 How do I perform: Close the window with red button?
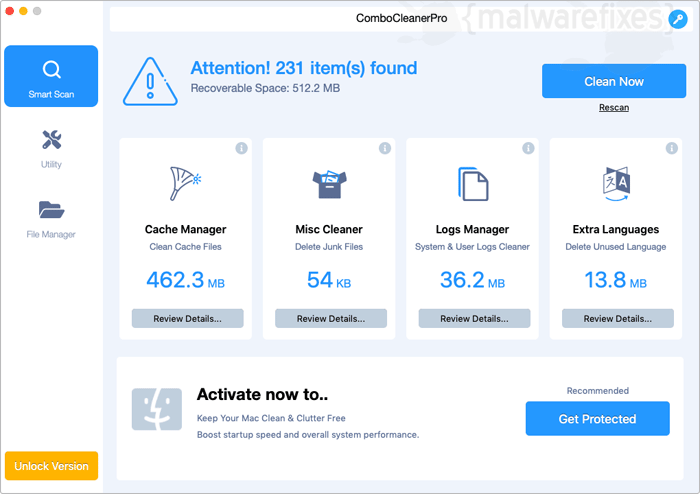tap(9, 11)
